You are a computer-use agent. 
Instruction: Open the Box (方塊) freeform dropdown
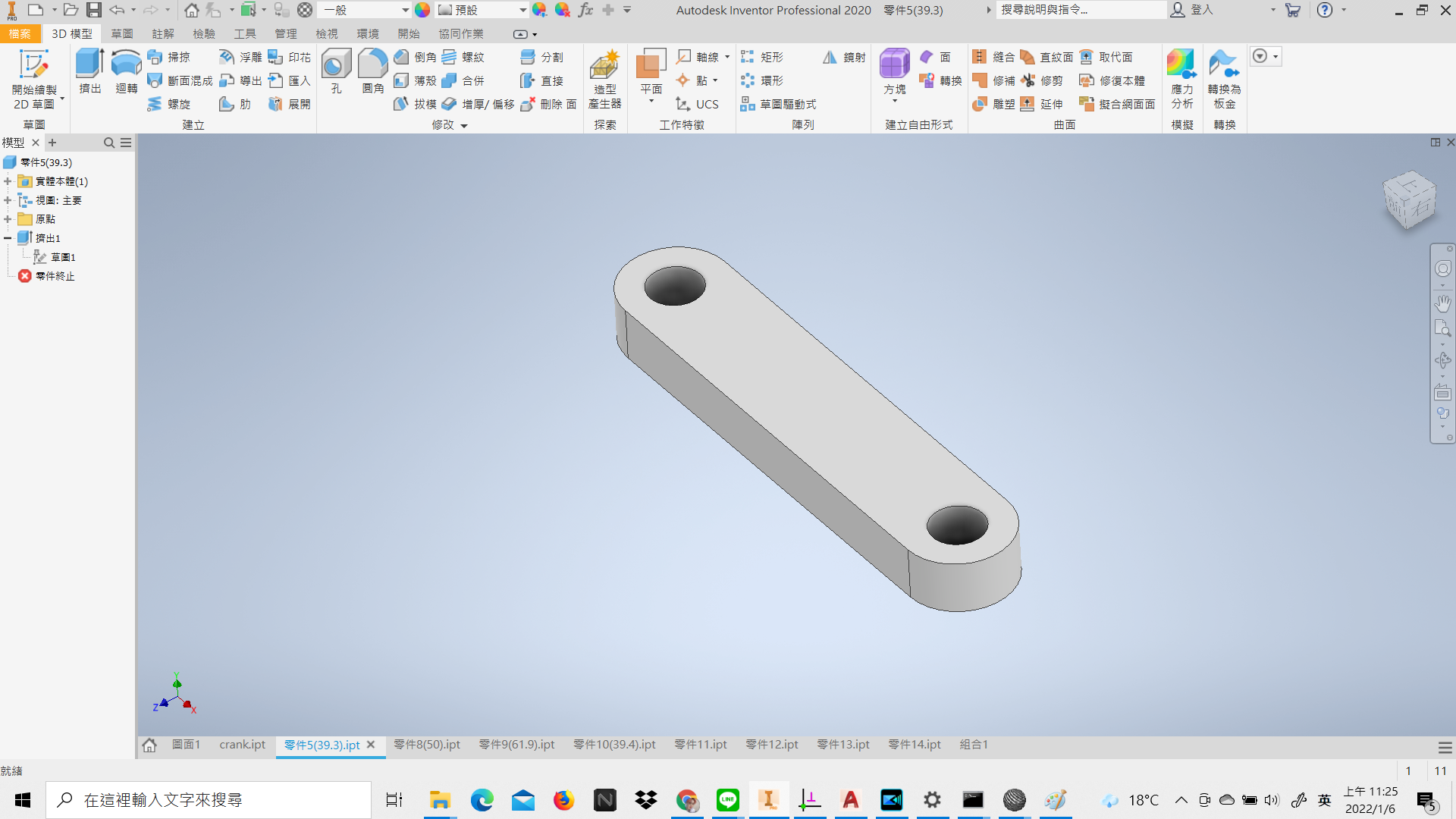click(895, 102)
